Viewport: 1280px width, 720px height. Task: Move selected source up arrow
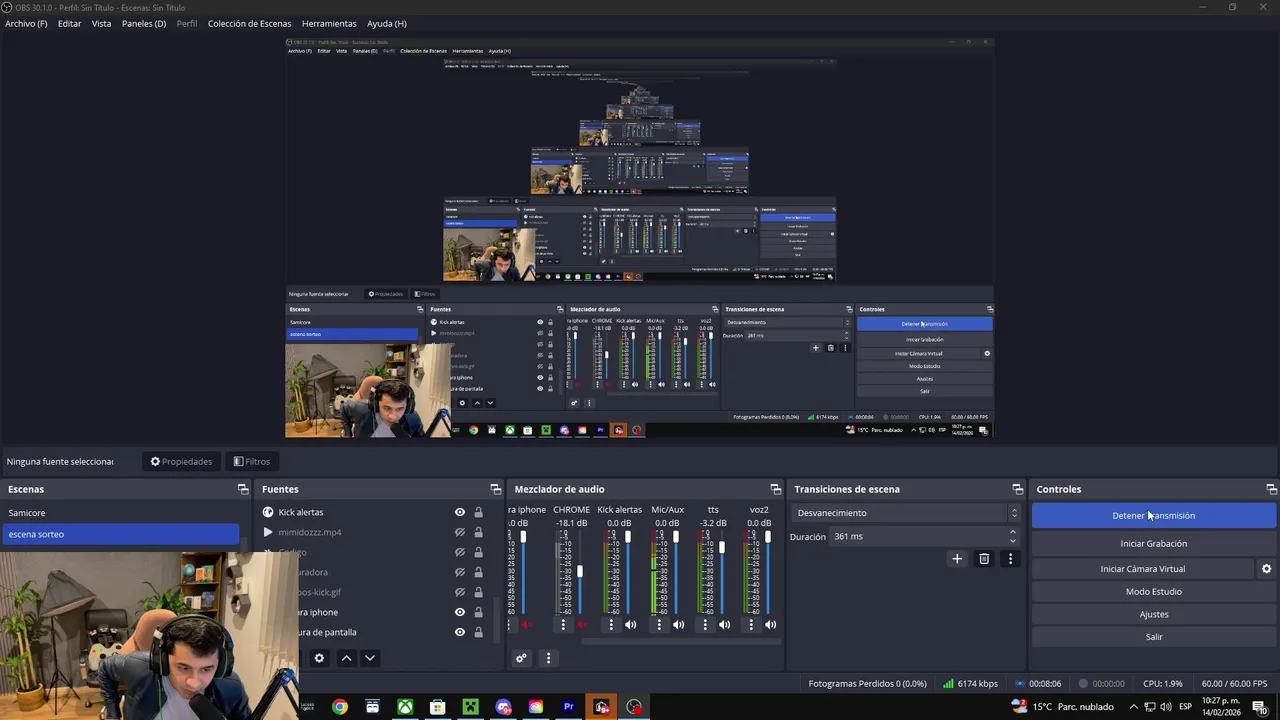coord(346,658)
